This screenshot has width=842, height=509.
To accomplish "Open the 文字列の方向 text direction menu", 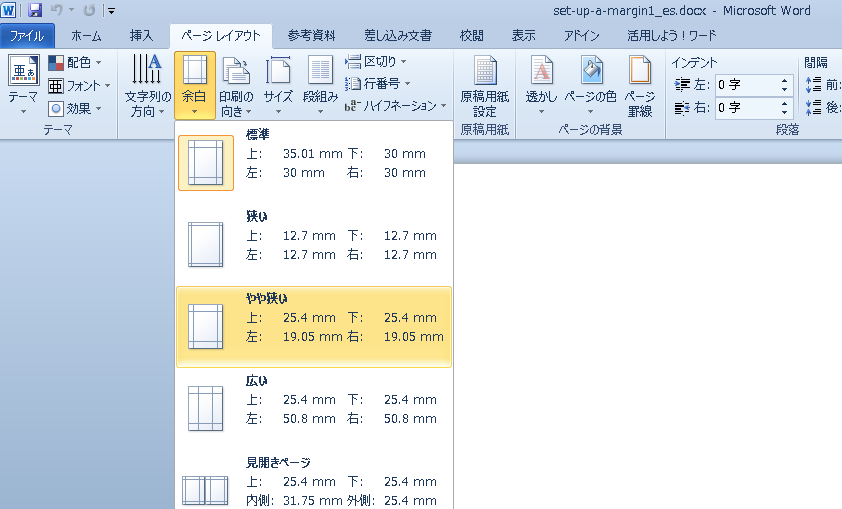I will click(x=148, y=85).
